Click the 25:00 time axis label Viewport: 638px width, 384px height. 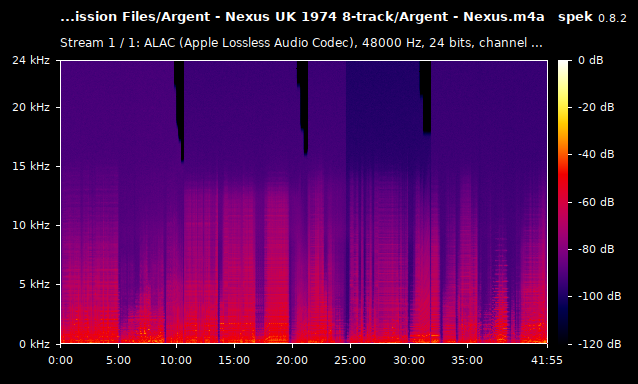350,360
